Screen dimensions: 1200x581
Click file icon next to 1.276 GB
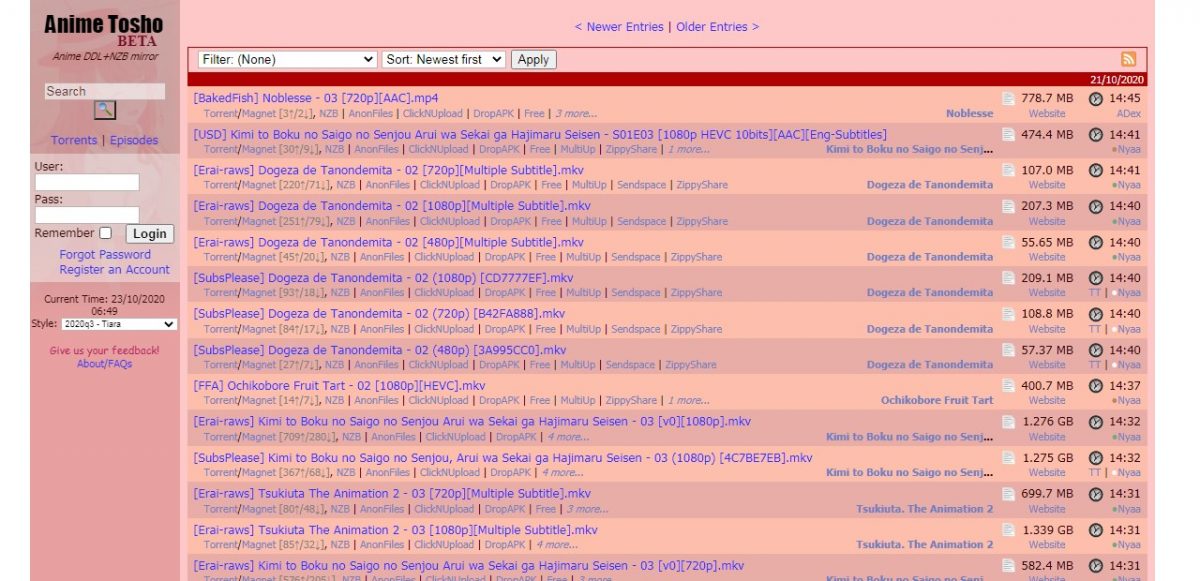(1008, 422)
